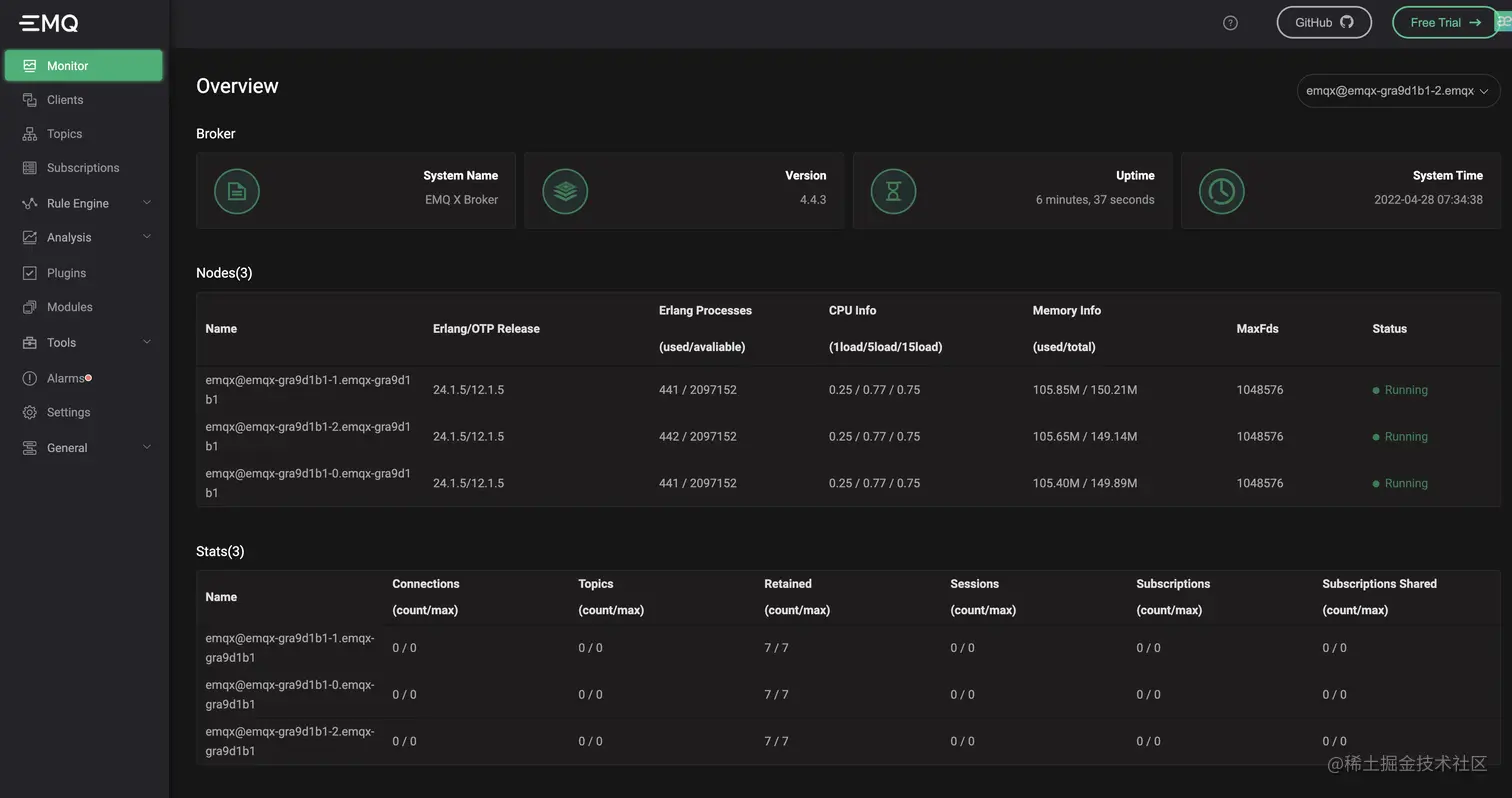Image resolution: width=1512 pixels, height=798 pixels.
Task: Click the Nodes(3) section heading
Action: click(224, 273)
